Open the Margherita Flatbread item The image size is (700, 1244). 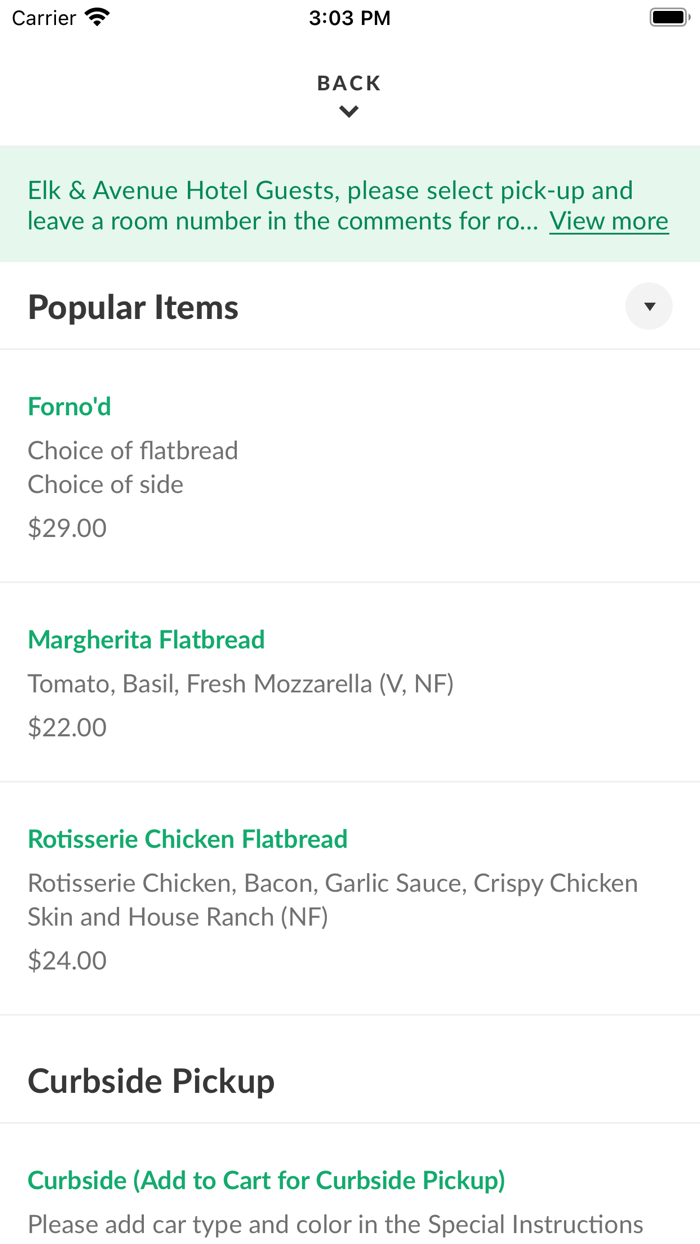[x=146, y=640]
